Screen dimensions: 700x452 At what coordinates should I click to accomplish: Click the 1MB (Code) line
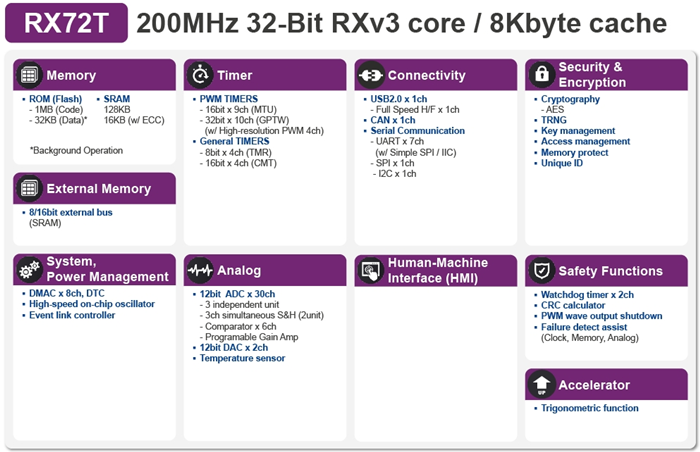[58, 110]
